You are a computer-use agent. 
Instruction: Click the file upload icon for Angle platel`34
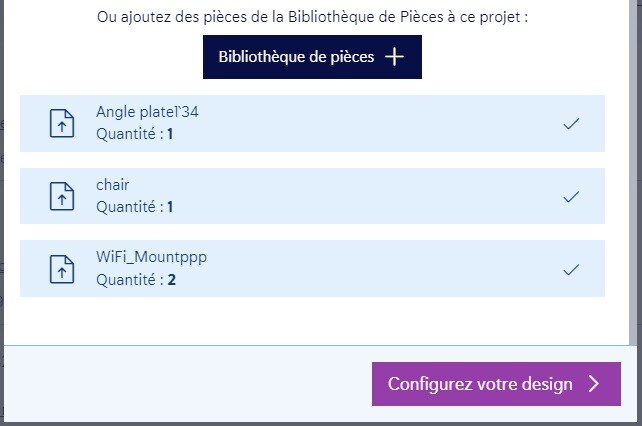click(62, 124)
